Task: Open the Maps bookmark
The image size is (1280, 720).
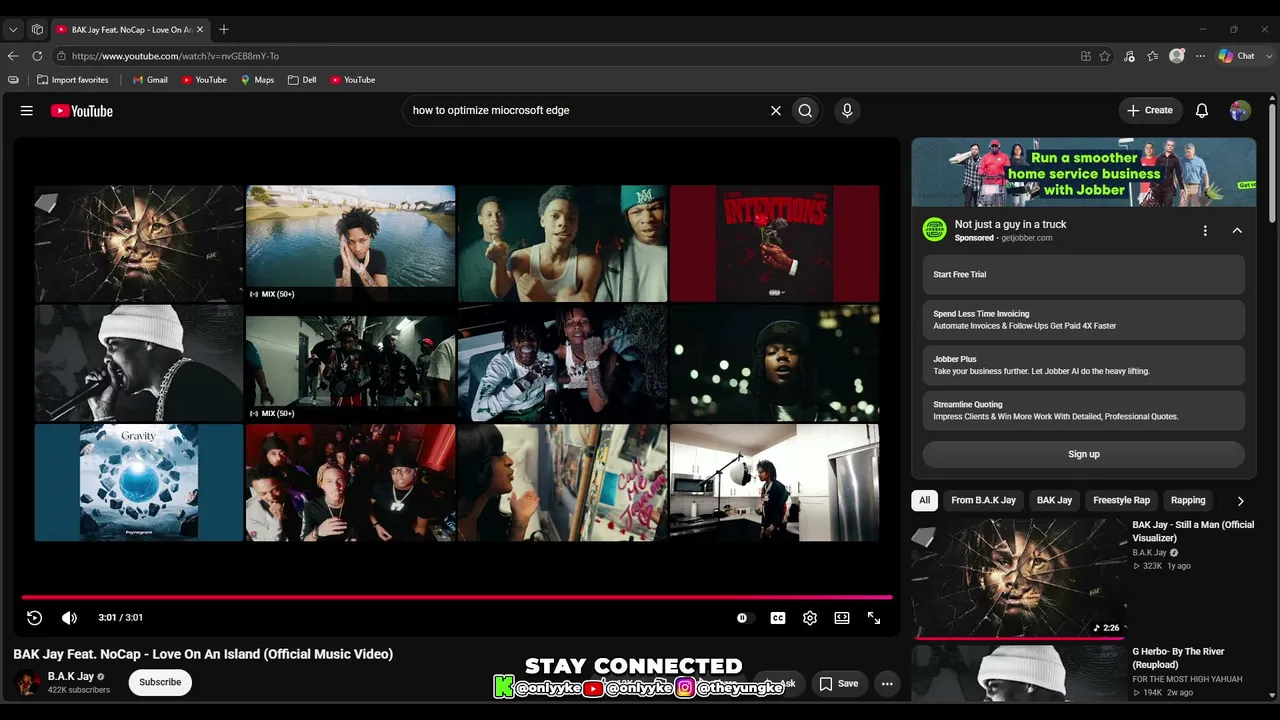Action: 257,80
